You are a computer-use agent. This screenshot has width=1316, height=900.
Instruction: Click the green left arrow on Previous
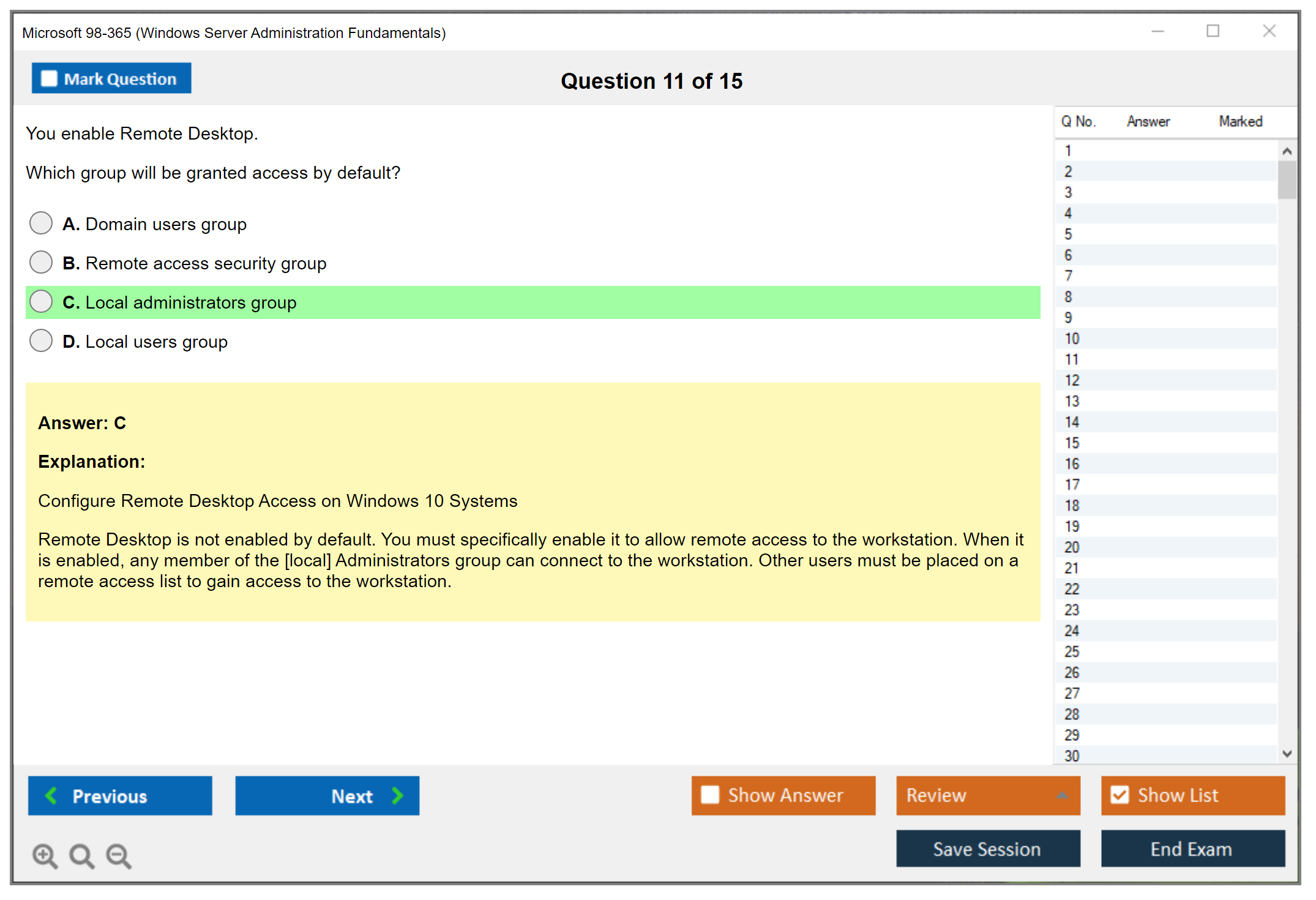(51, 795)
